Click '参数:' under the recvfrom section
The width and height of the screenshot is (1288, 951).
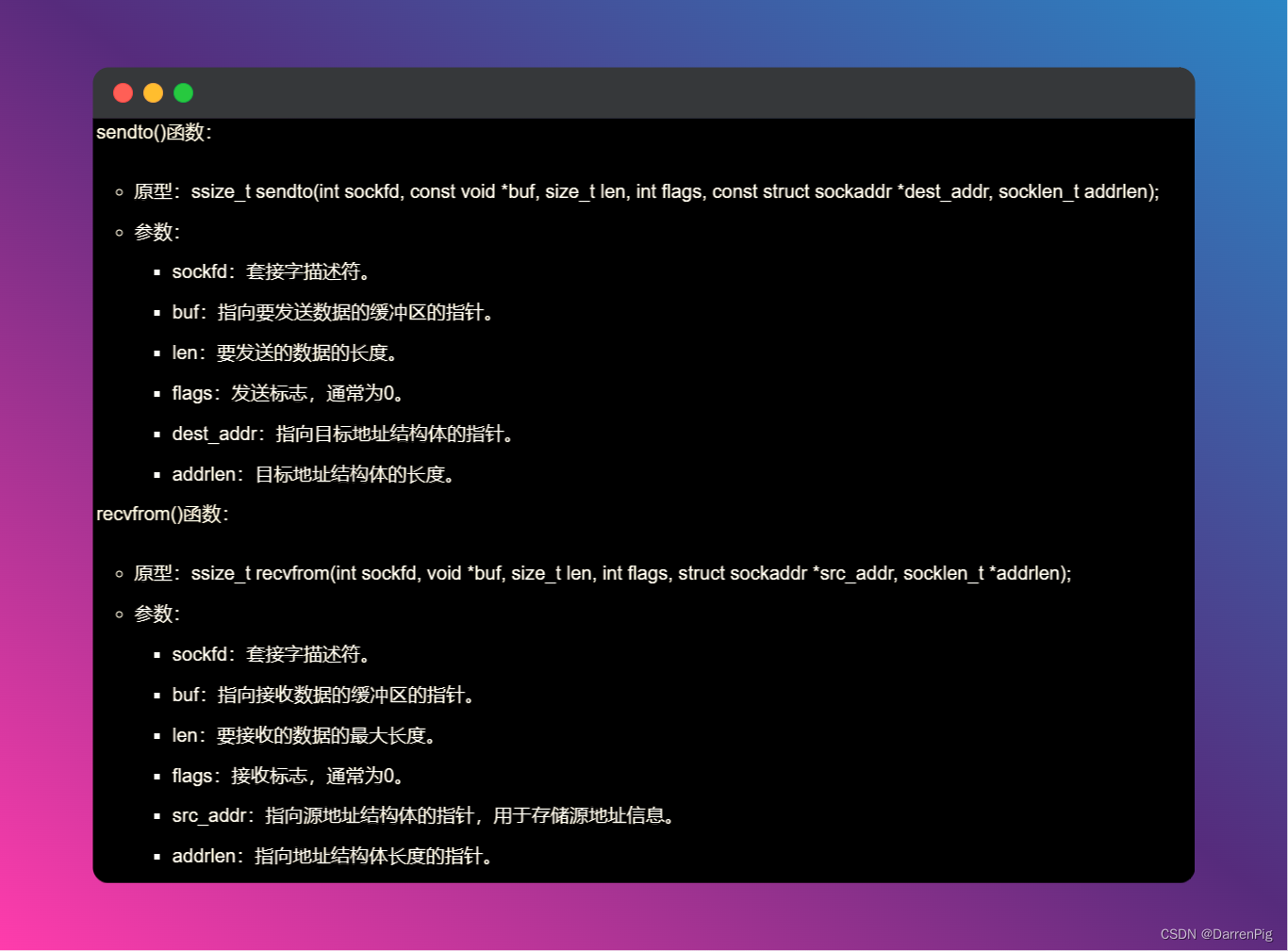pyautogui.click(x=157, y=615)
